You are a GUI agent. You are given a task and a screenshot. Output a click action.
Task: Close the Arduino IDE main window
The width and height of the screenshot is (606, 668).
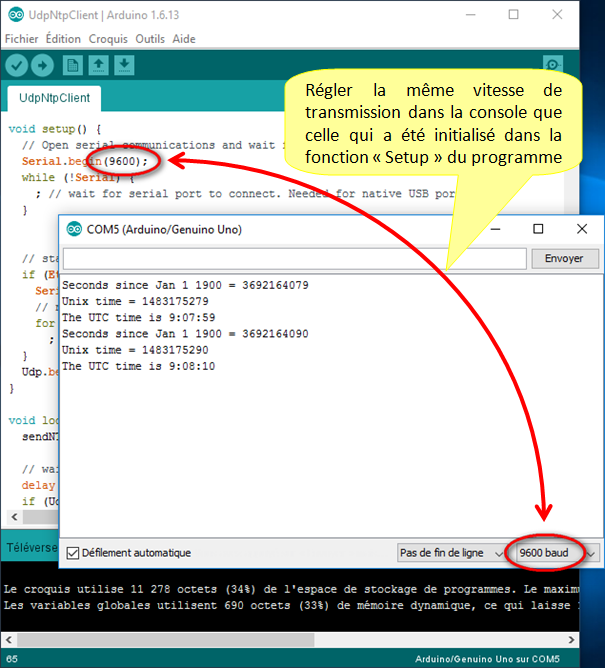coord(557,15)
